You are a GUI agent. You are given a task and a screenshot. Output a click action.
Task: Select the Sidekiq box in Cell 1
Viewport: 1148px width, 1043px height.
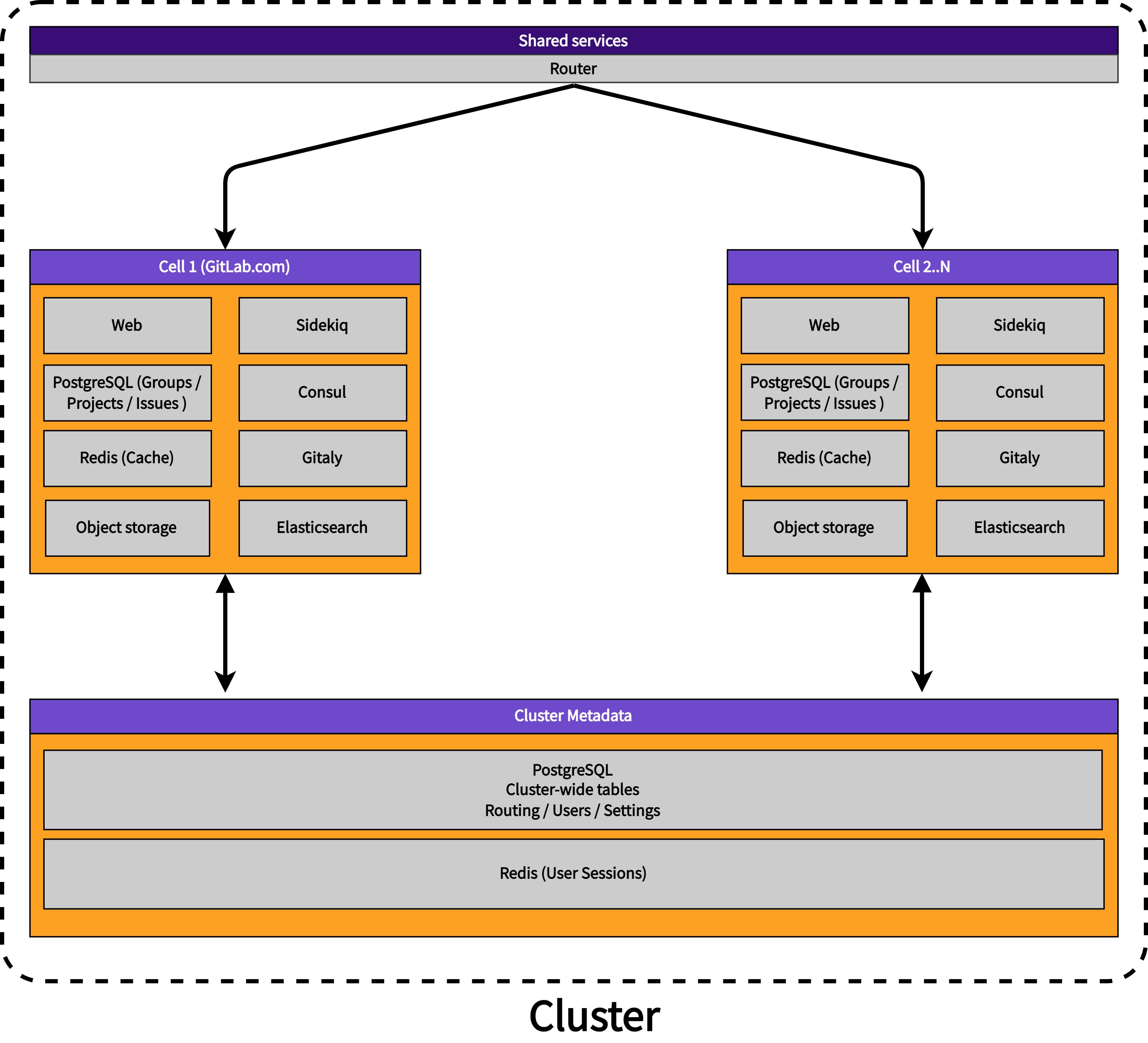[x=322, y=326]
